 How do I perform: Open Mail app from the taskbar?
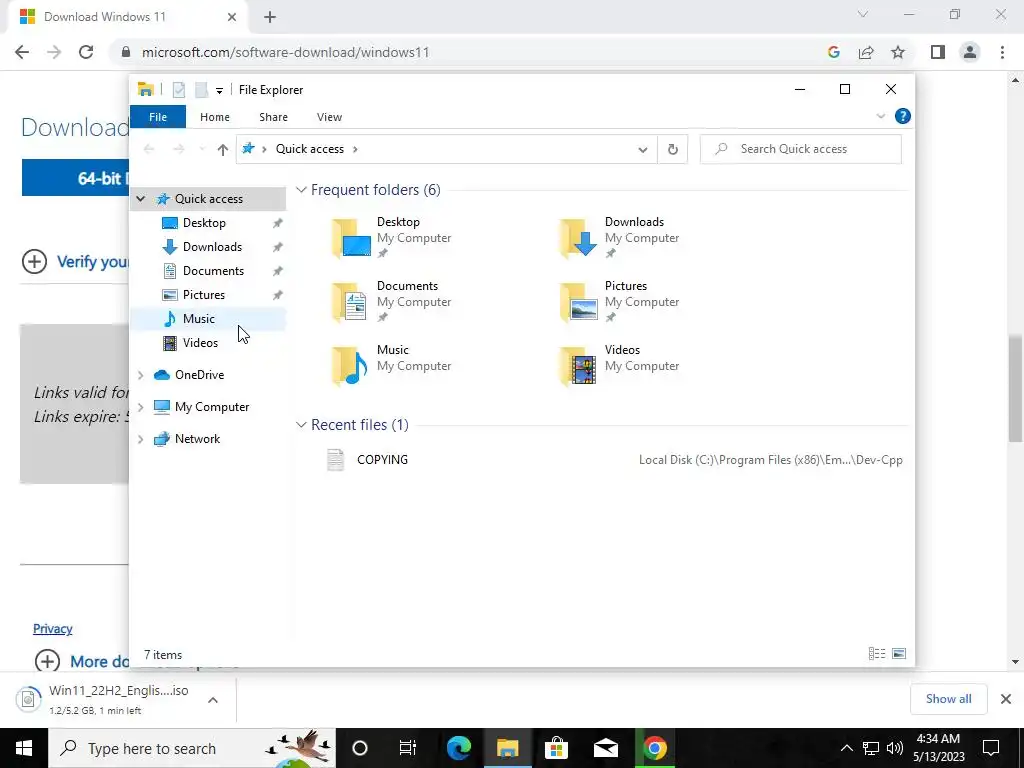click(x=605, y=748)
